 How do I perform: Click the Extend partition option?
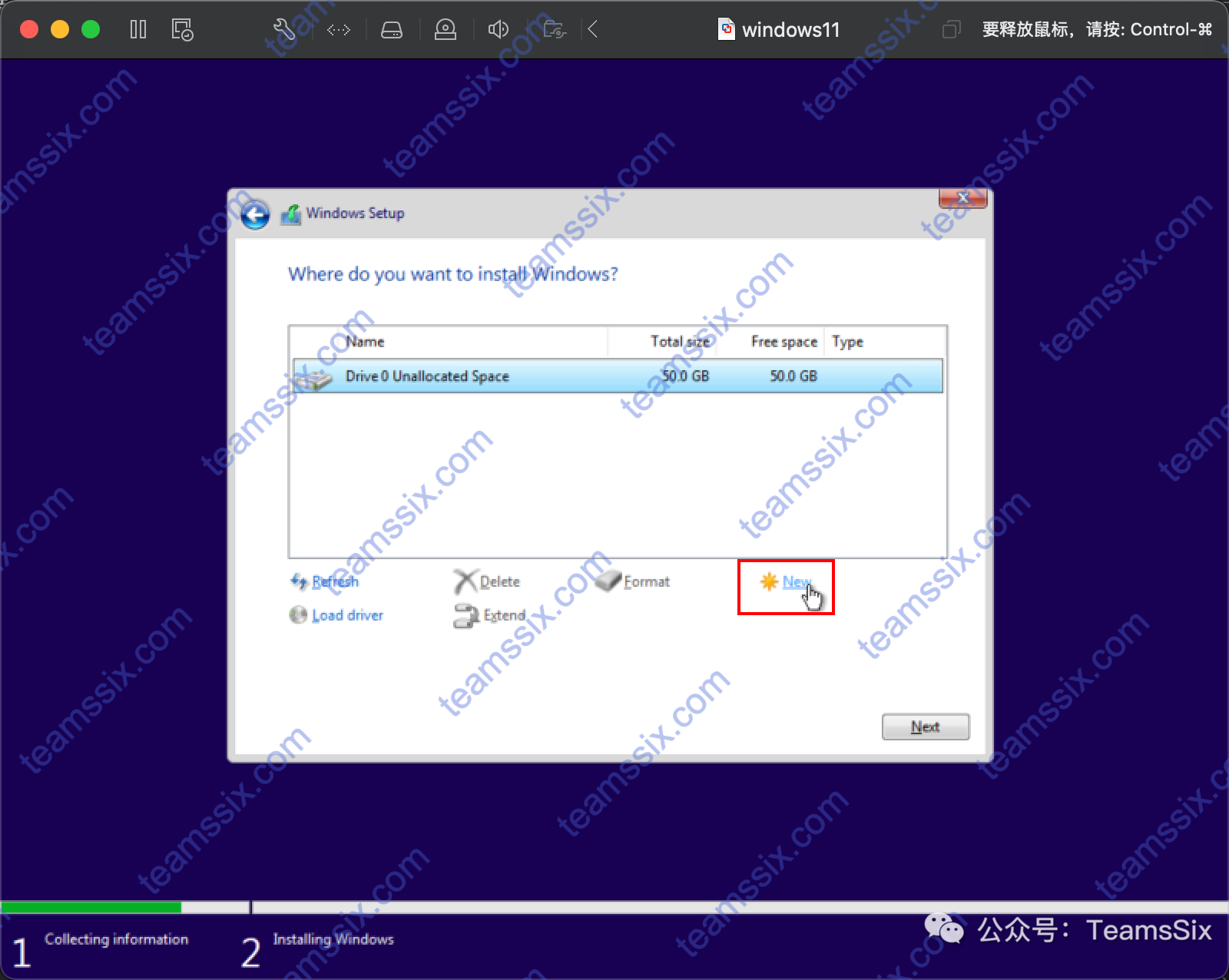coord(505,615)
